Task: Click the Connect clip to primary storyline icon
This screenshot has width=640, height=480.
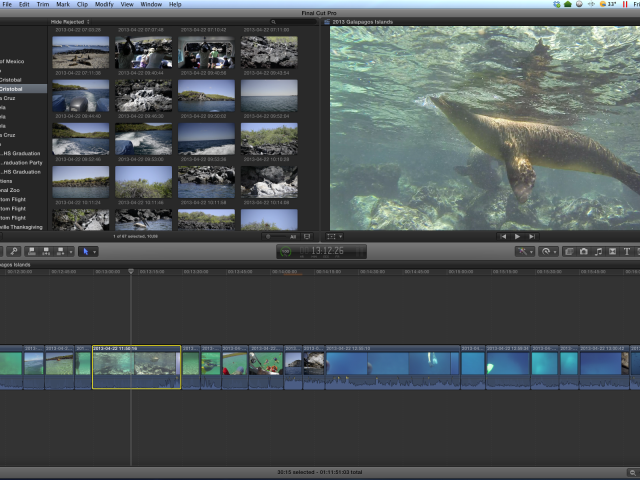Action: click(32, 251)
